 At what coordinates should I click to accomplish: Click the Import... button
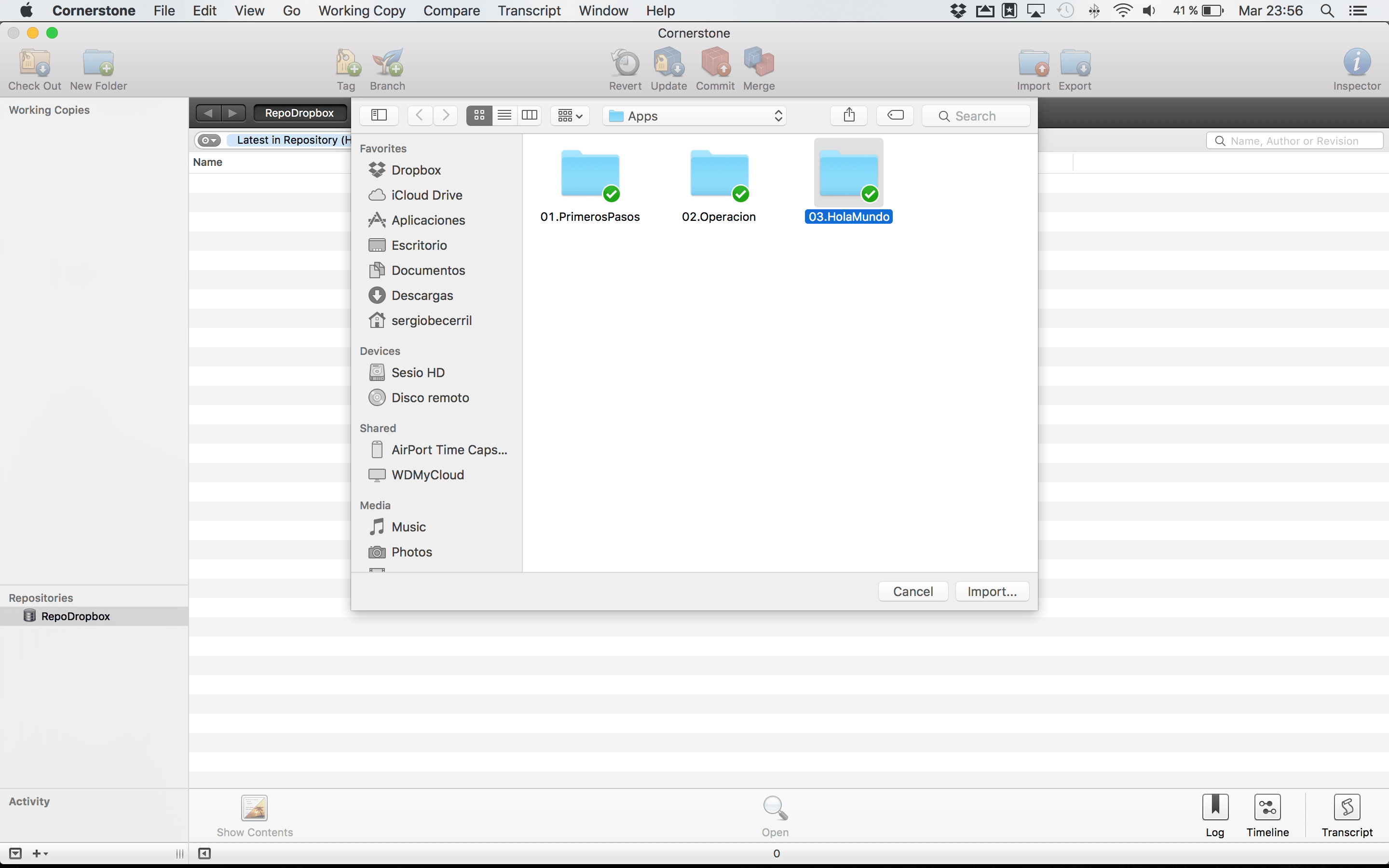[x=992, y=591]
